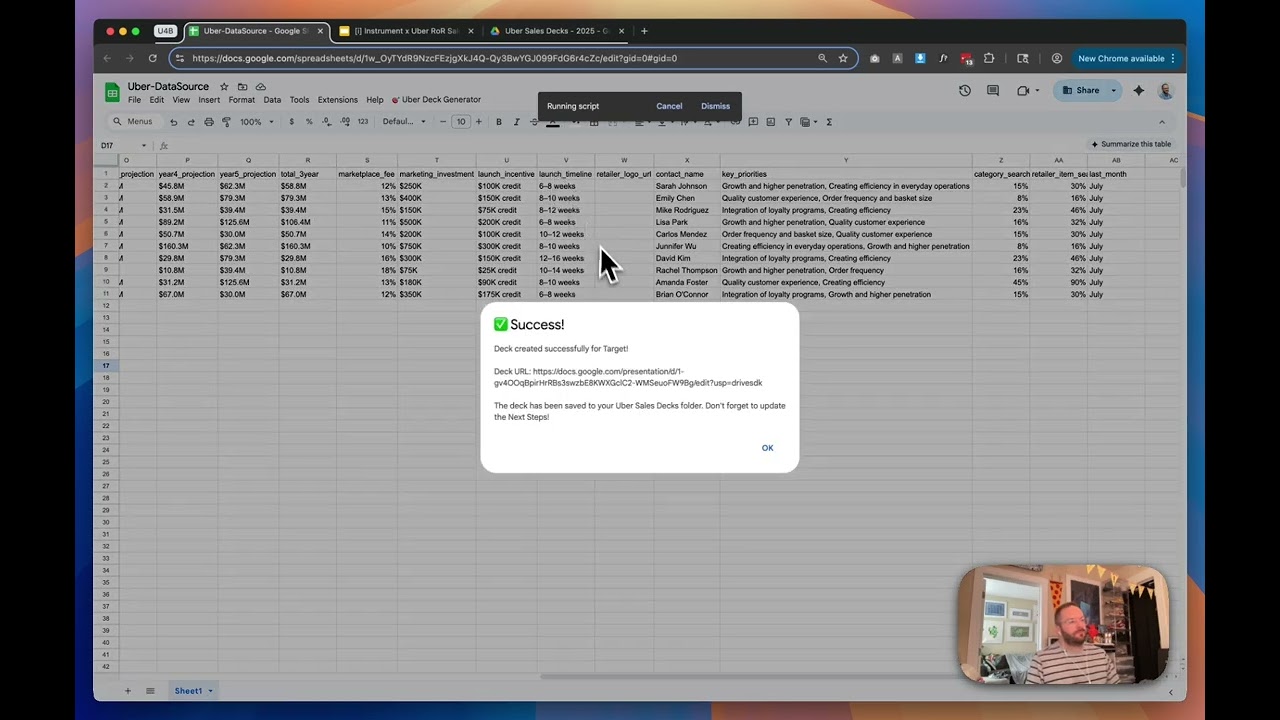The width and height of the screenshot is (1280, 720).
Task: Click decrease decimal places icon
Action: pos(327,122)
